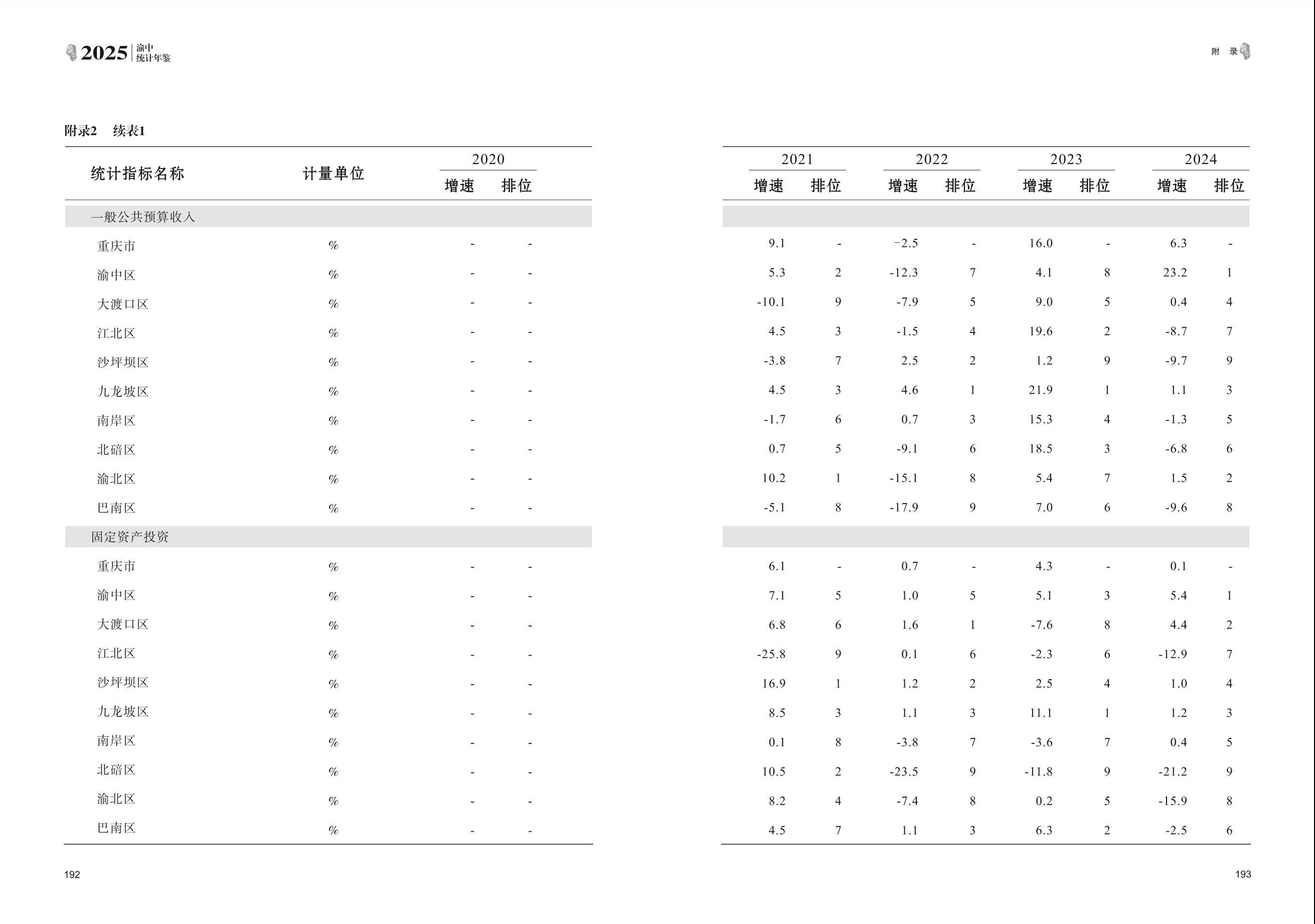Click the 一般公共预算收入 section row
The image size is (1315, 924).
click(143, 217)
